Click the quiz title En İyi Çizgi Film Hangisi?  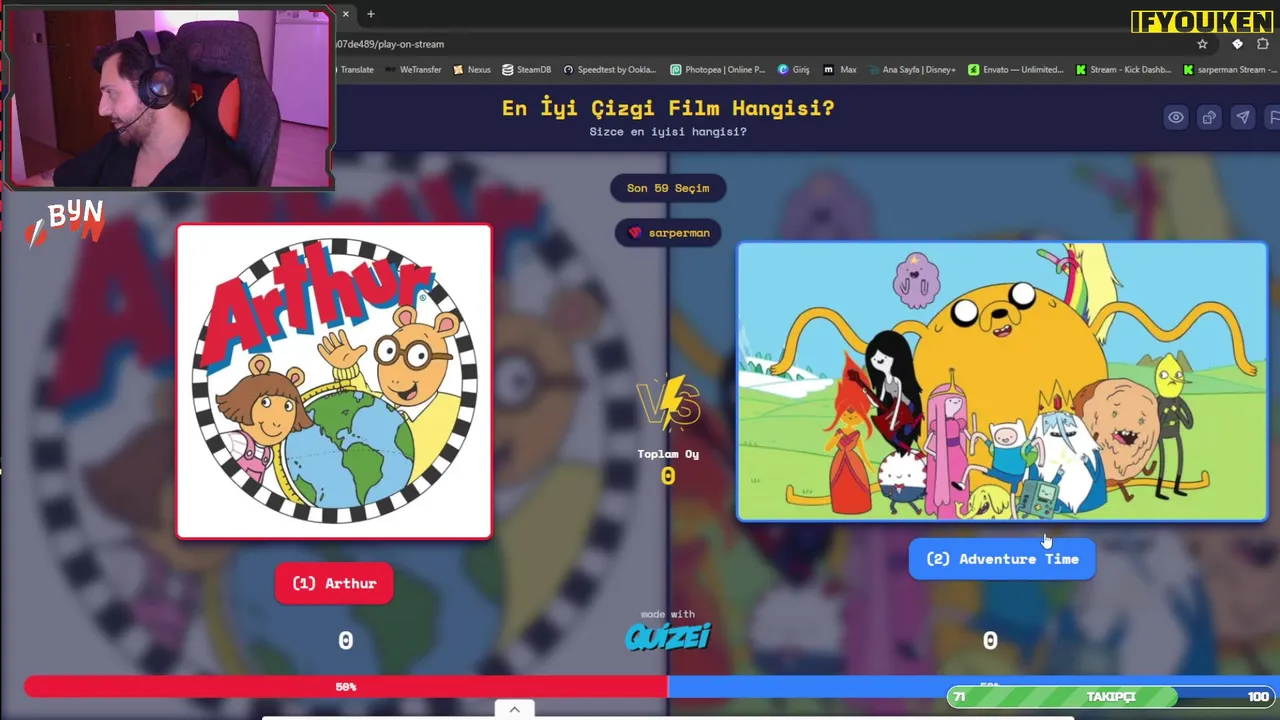point(668,108)
